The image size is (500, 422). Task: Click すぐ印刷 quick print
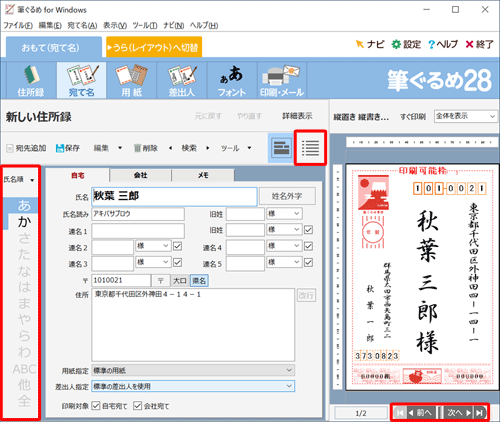tap(413, 117)
